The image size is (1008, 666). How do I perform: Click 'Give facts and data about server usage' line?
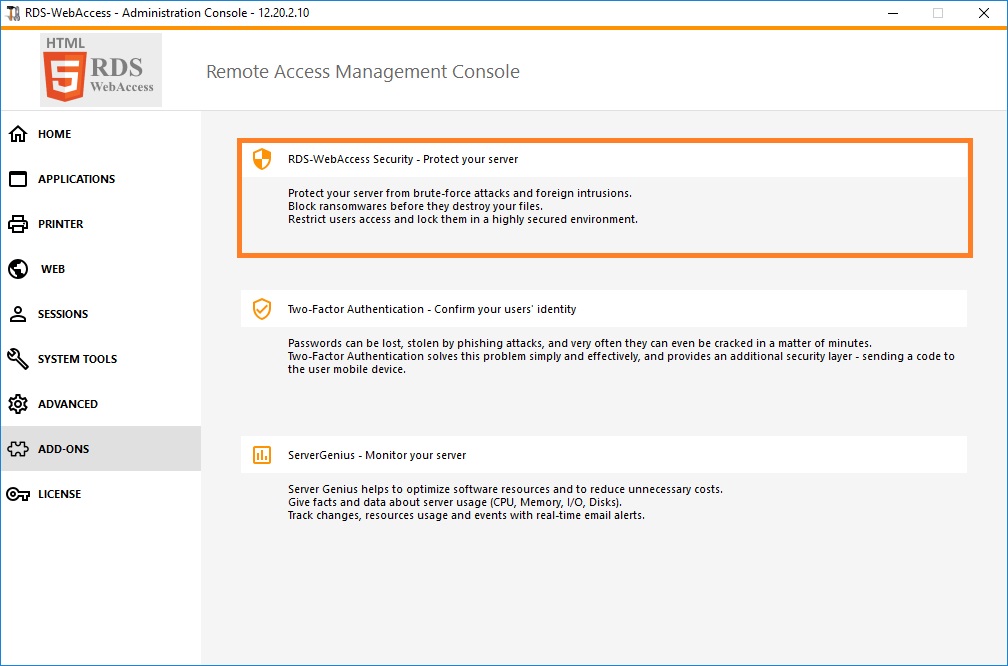tap(454, 502)
